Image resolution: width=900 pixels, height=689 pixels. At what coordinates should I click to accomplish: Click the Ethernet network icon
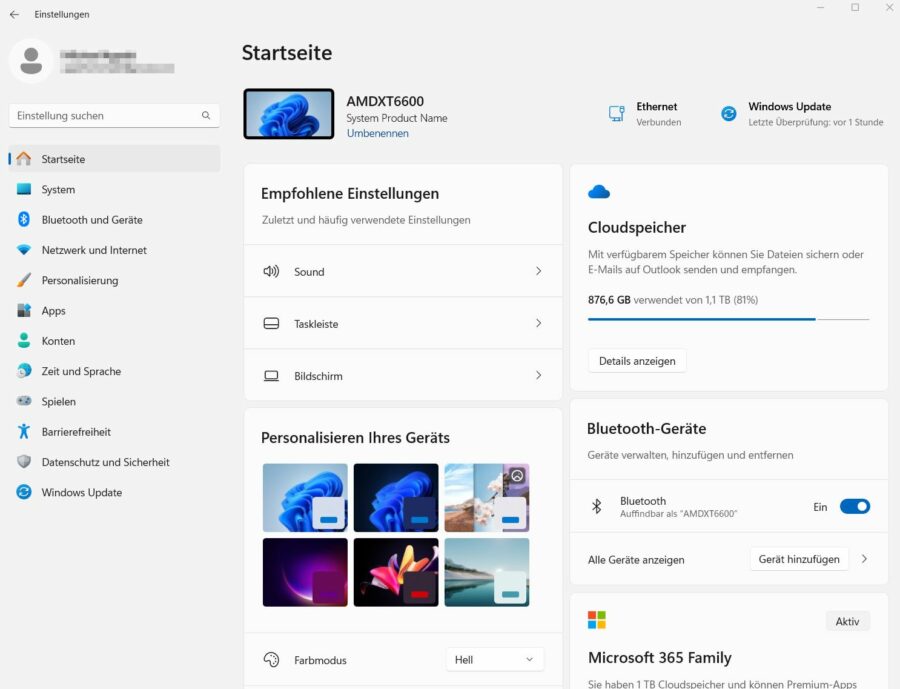coord(616,113)
